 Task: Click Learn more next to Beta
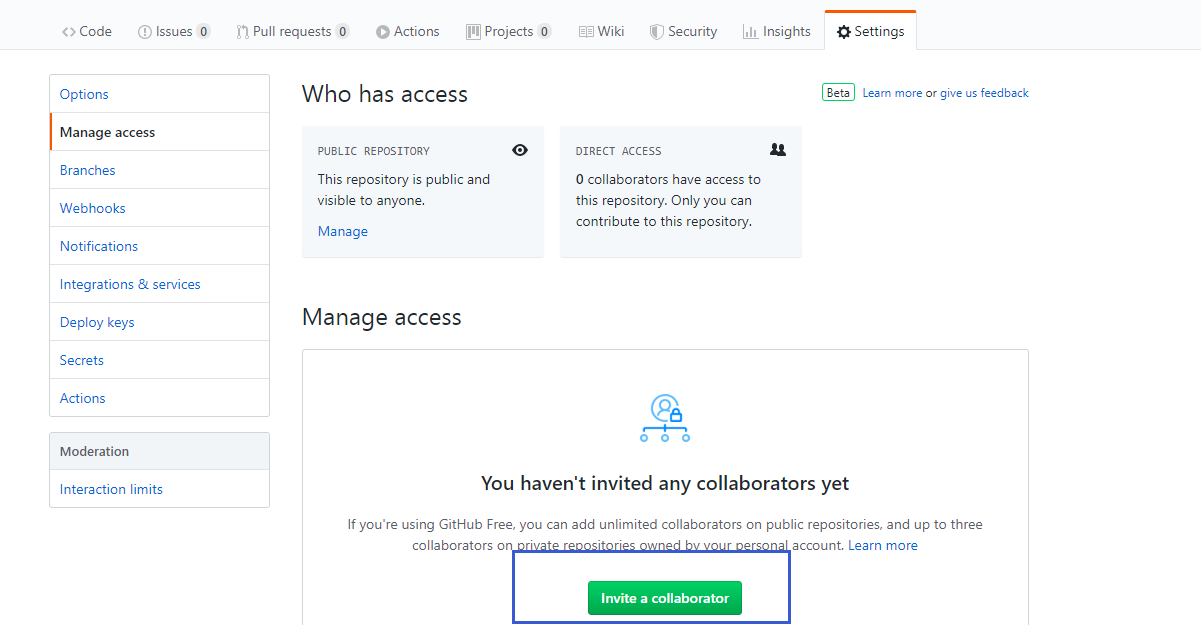892,93
